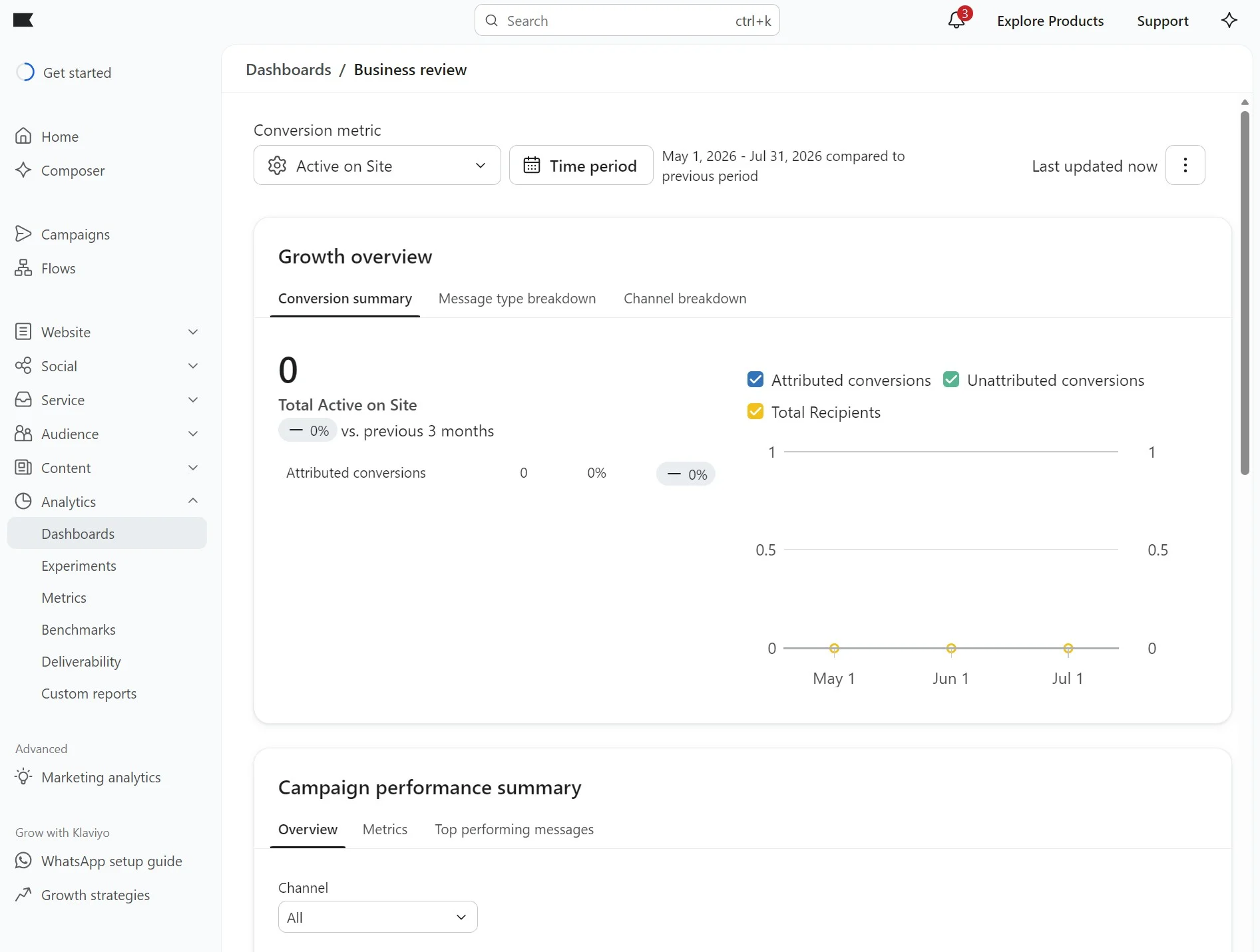Expand the Audience sidebar section chevron

point(193,434)
